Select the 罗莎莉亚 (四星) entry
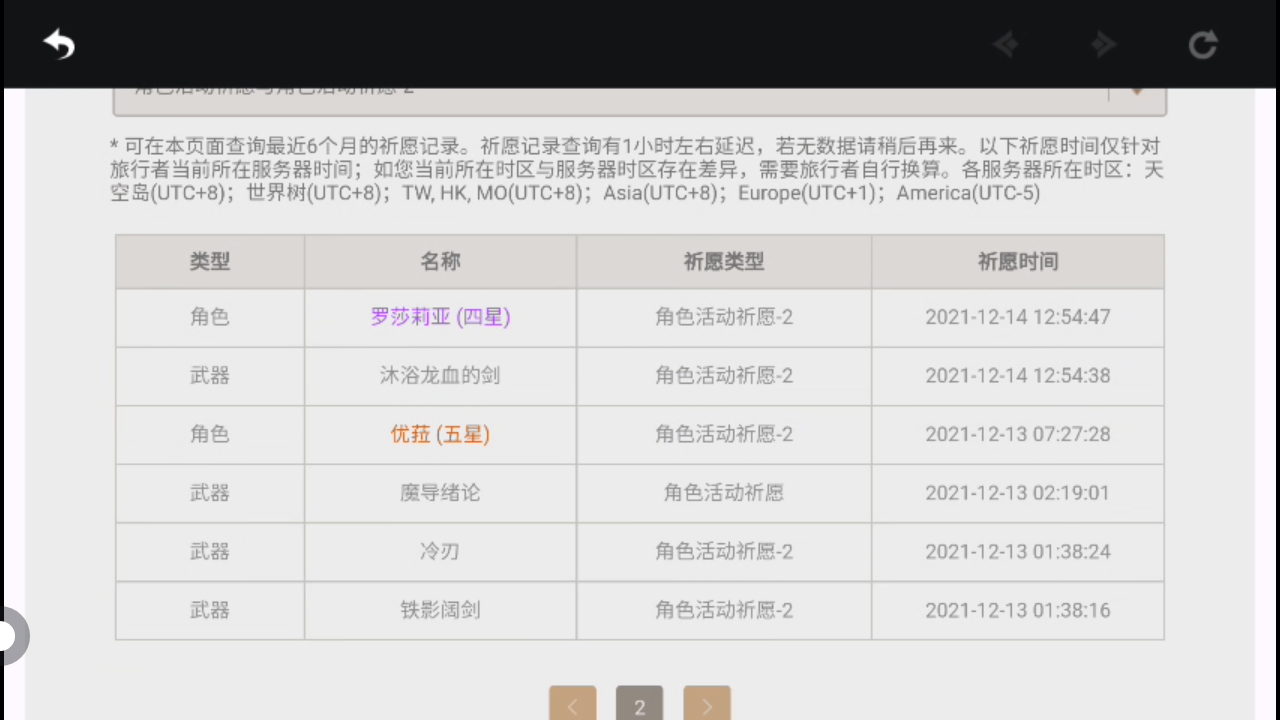The width and height of the screenshot is (1280, 720). point(440,317)
